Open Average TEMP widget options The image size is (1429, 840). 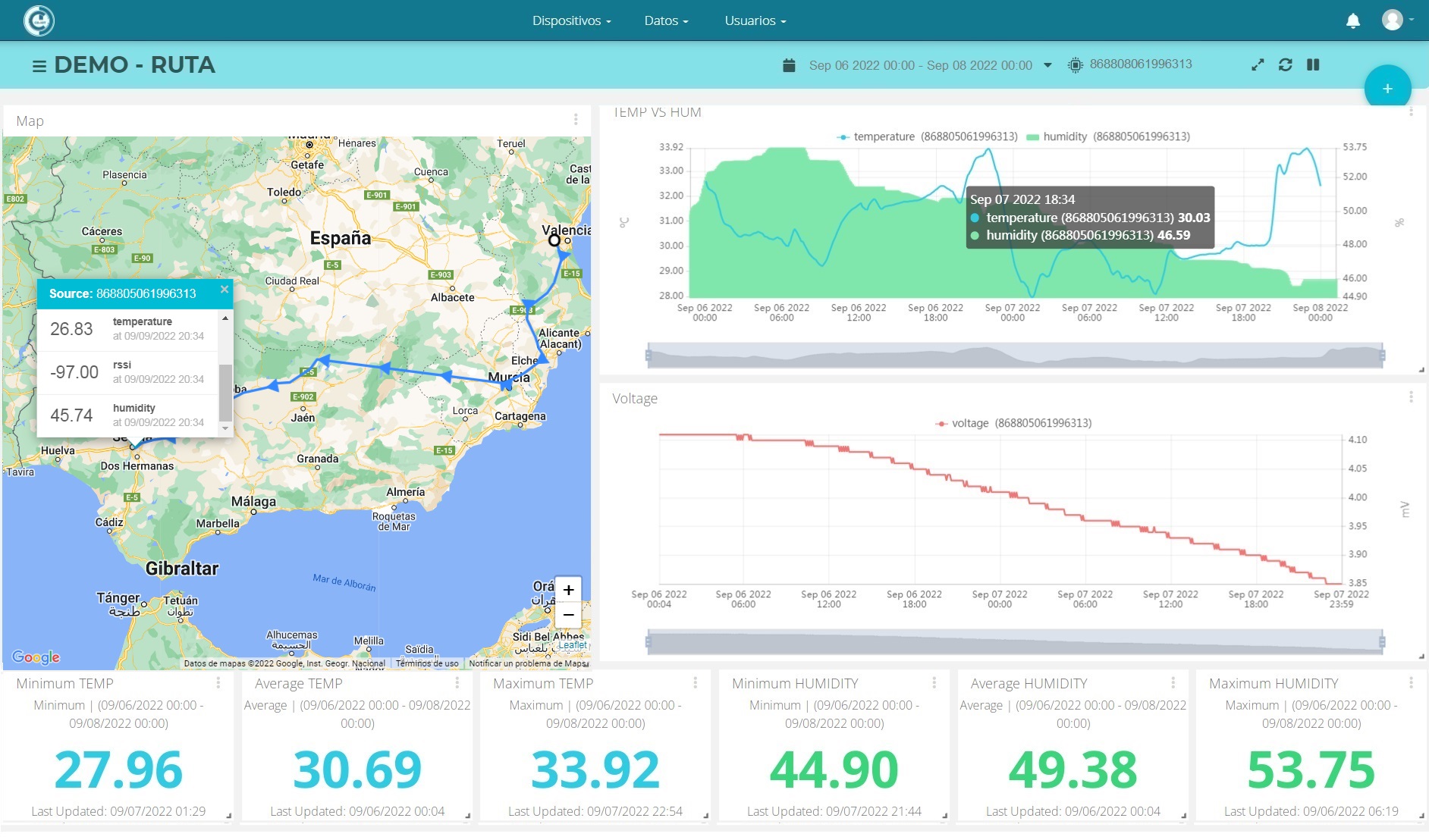[457, 682]
